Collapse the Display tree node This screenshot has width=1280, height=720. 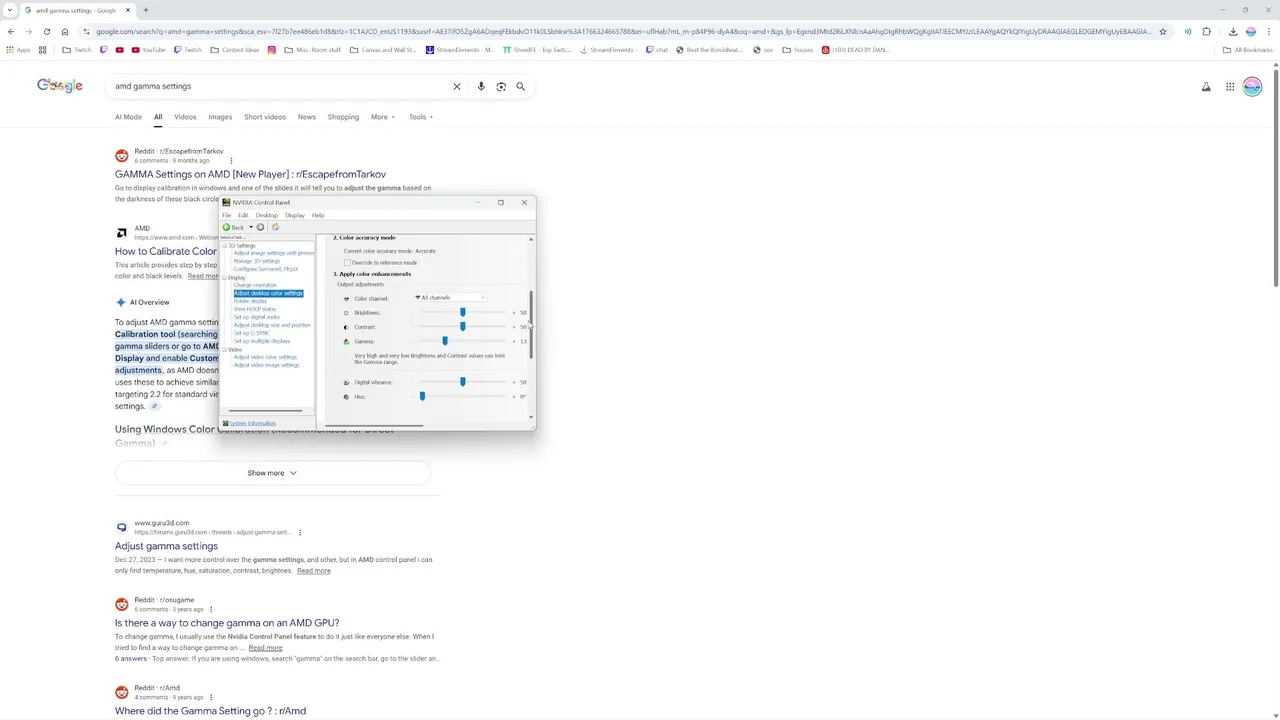coord(224,278)
